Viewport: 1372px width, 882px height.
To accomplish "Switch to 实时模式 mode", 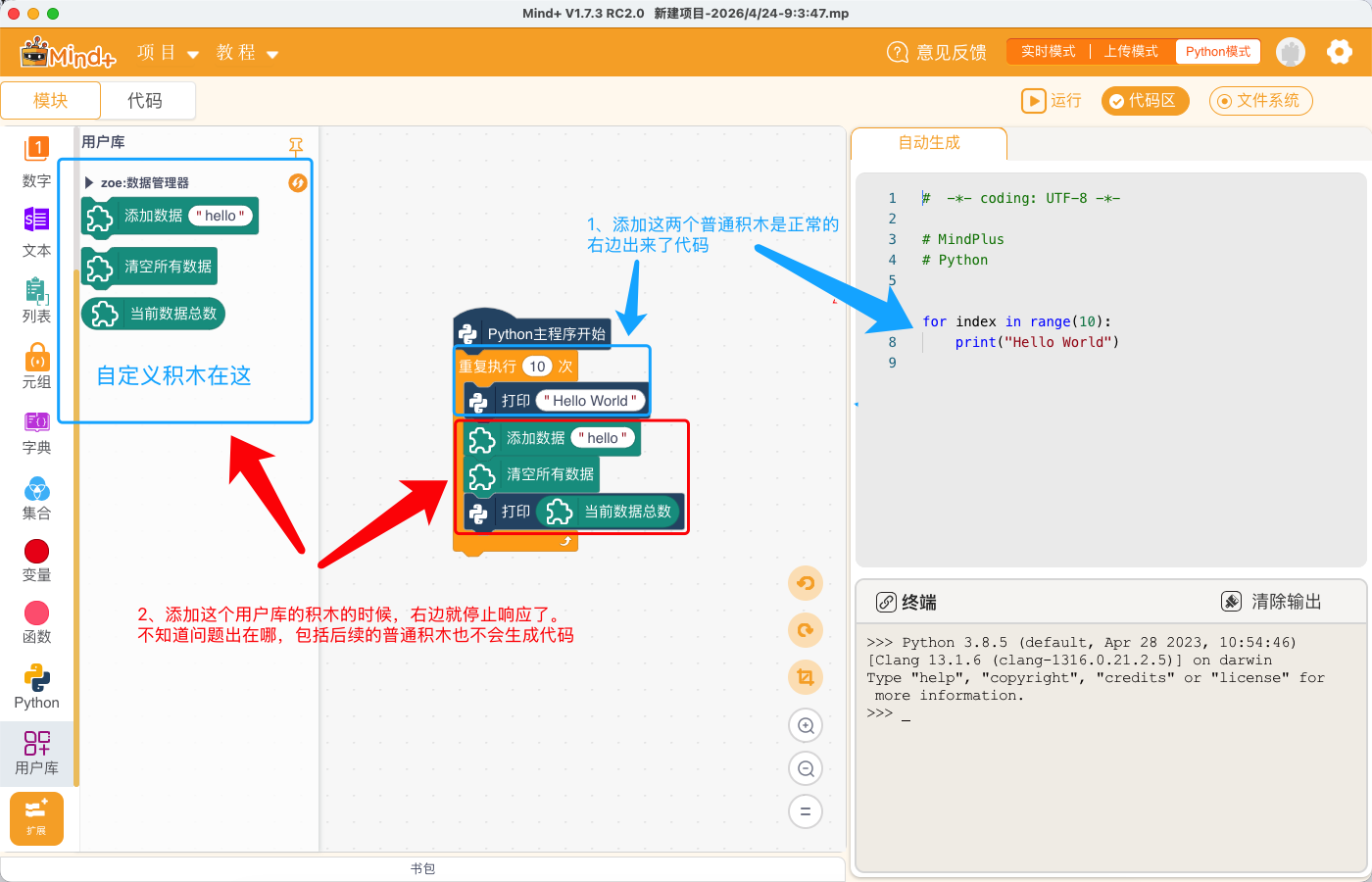I will coord(1048,51).
